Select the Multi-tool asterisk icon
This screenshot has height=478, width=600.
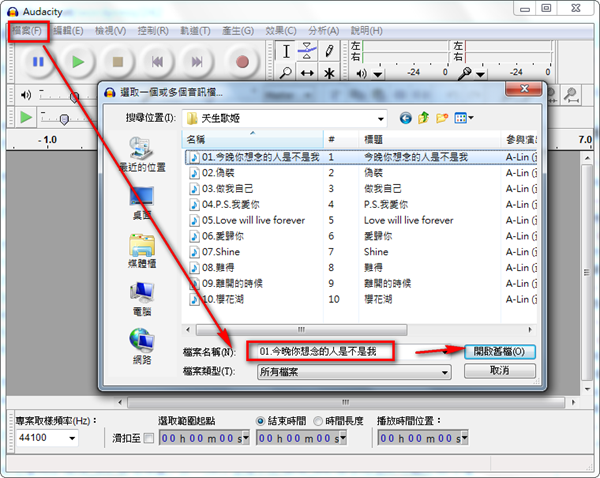point(329,72)
